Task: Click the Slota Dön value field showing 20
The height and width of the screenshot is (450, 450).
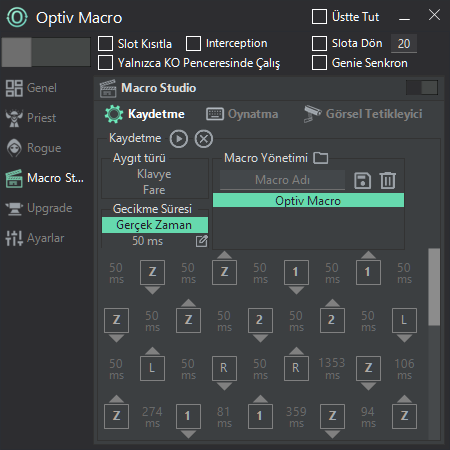Action: click(404, 44)
